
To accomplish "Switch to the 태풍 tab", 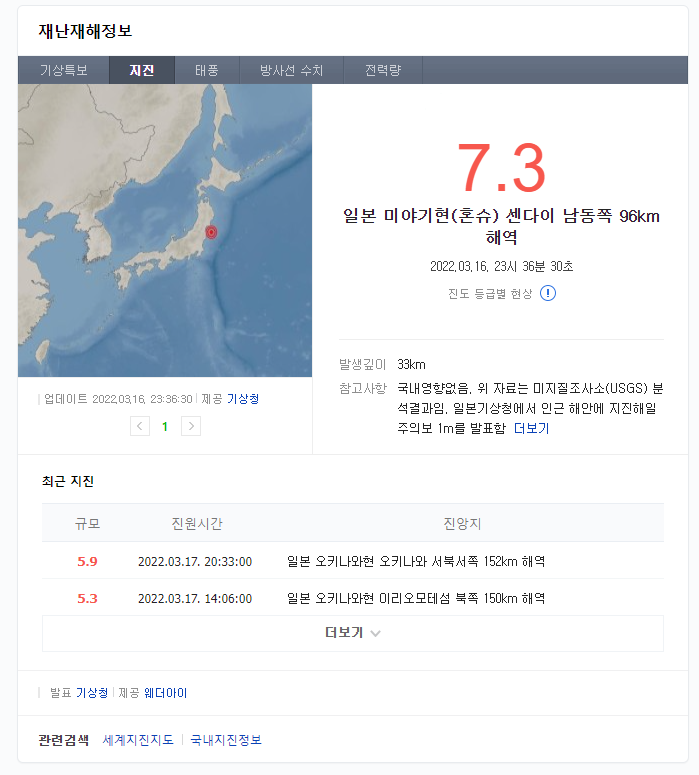I will coord(207,70).
